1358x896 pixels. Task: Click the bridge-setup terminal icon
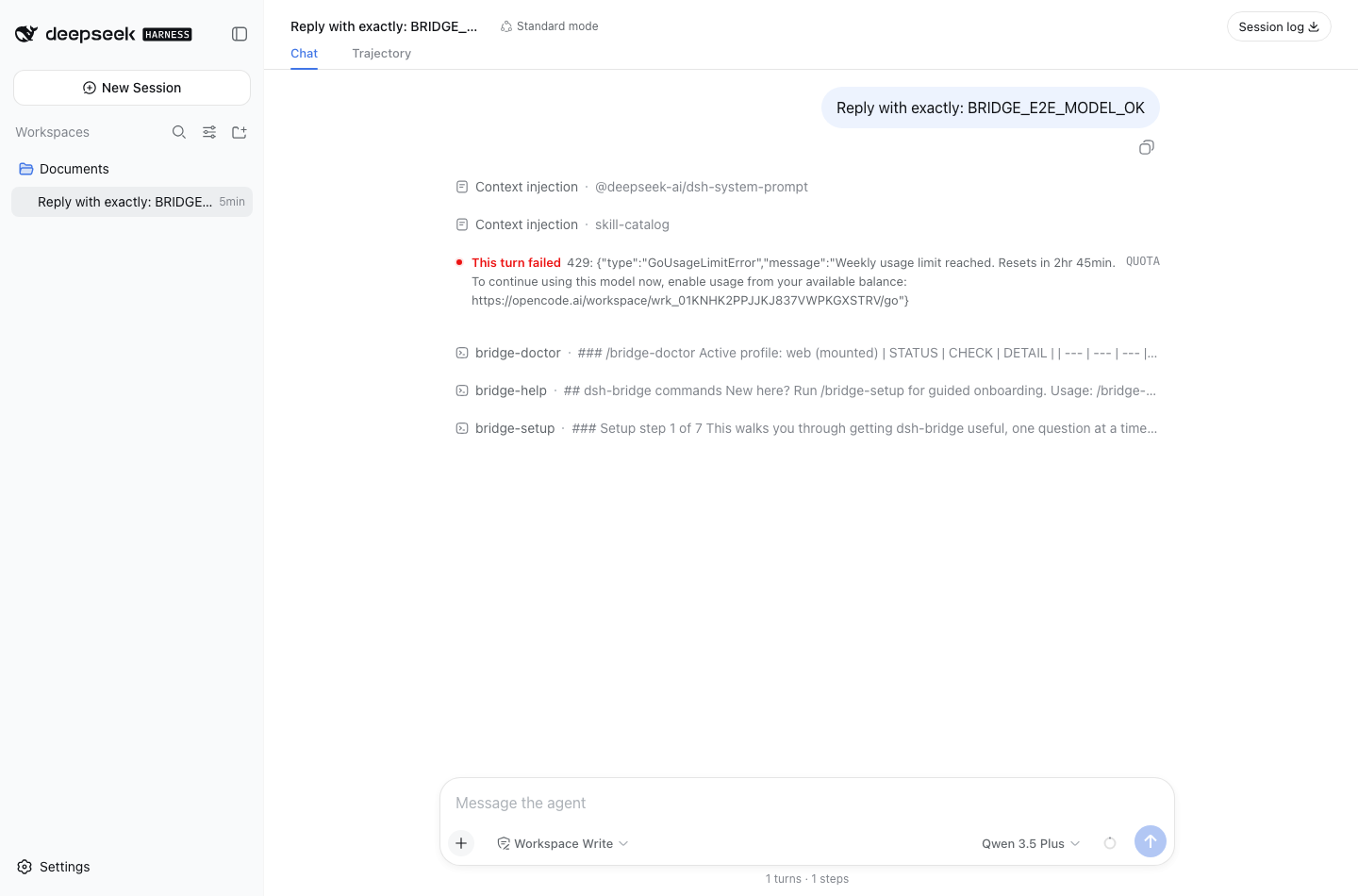(x=462, y=428)
